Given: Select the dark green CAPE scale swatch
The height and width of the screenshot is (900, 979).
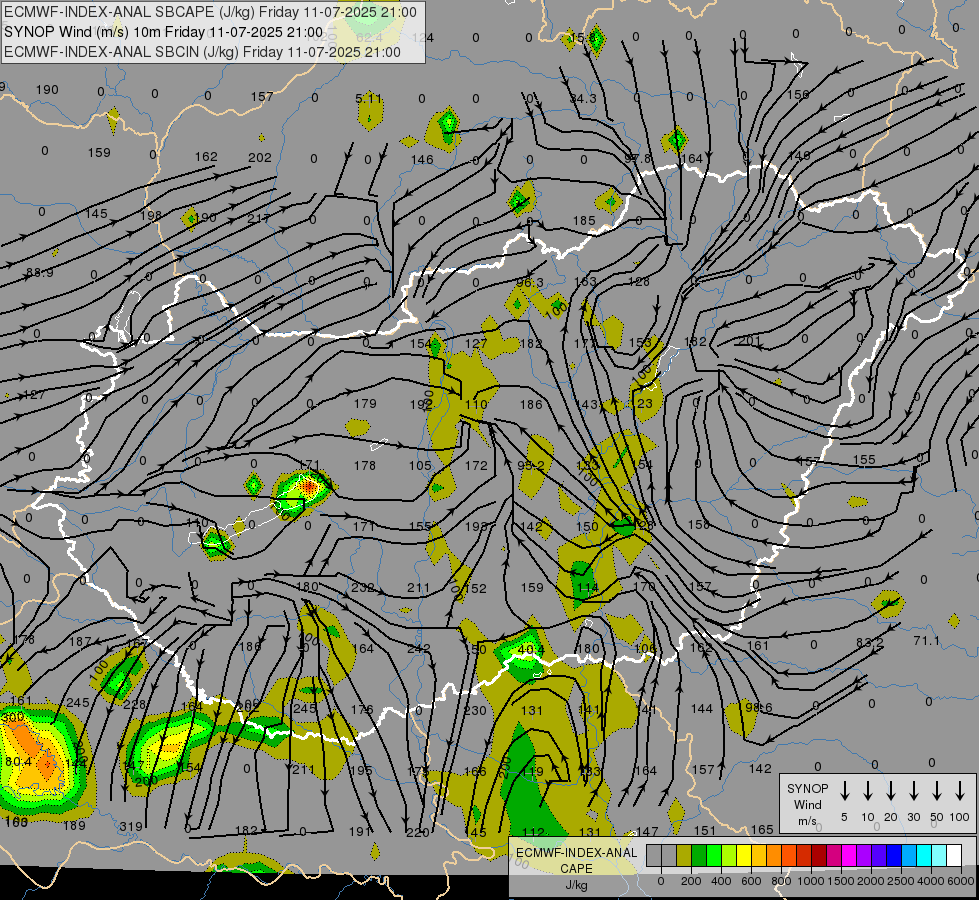Looking at the screenshot, I should coord(699,855).
